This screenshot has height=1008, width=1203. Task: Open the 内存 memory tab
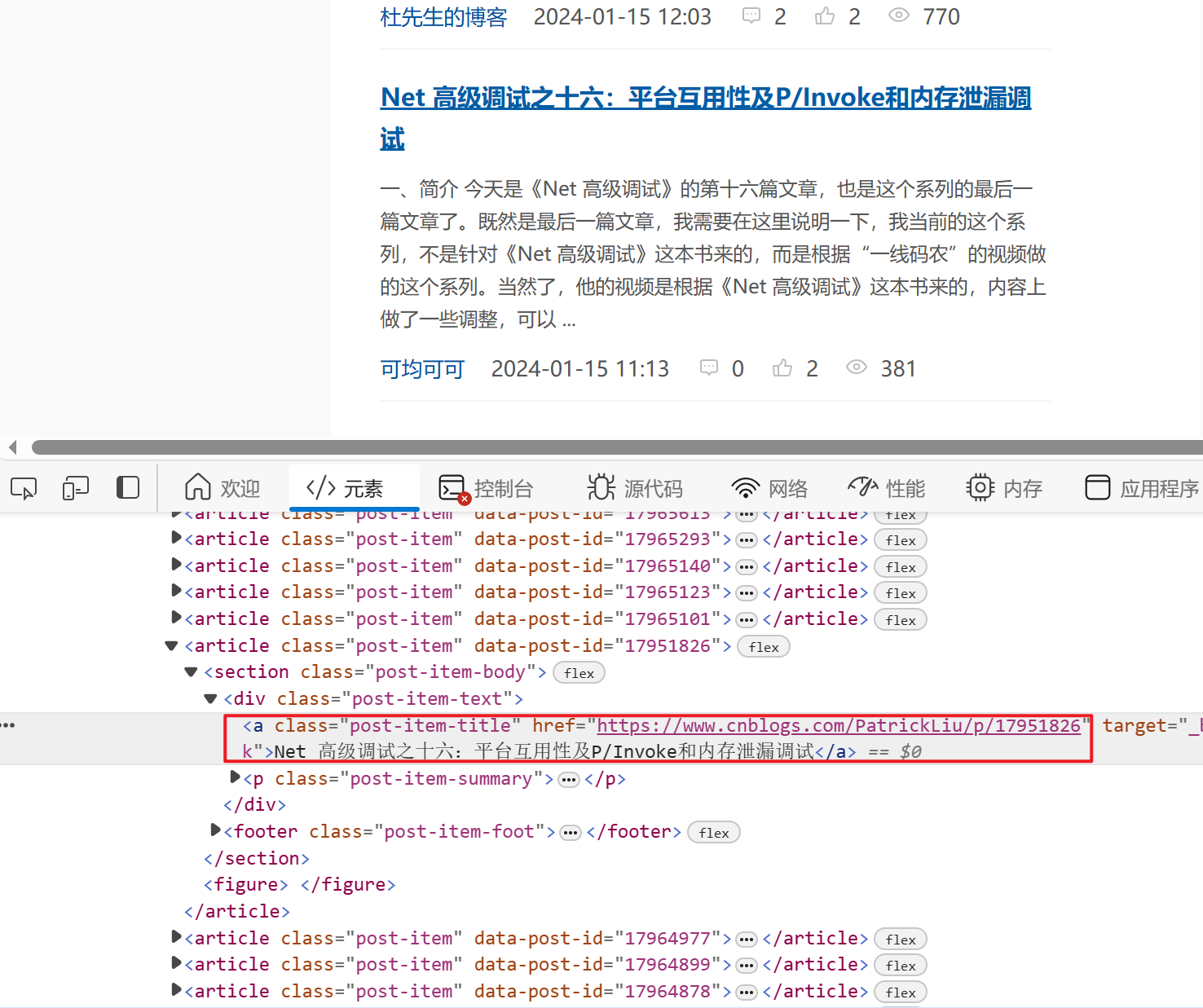[1004, 488]
